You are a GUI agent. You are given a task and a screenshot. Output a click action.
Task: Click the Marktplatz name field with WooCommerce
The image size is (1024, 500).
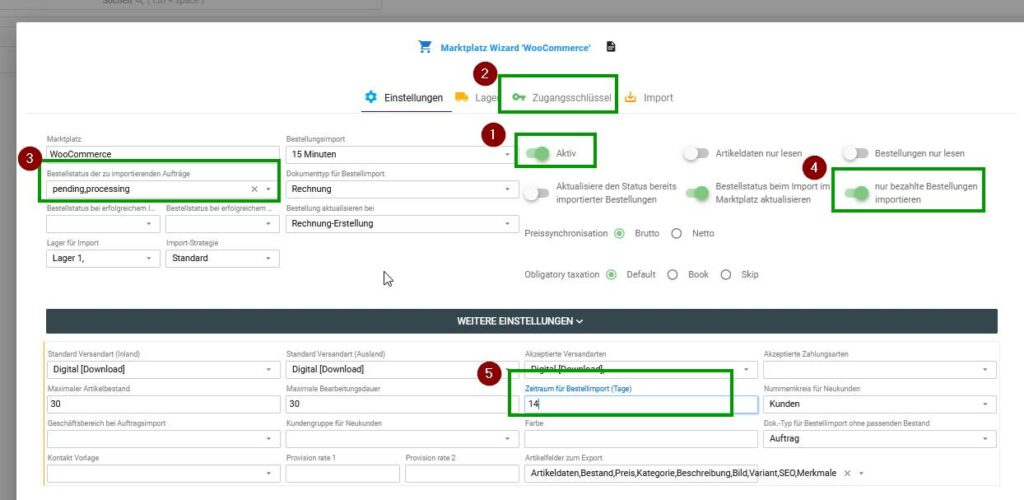pyautogui.click(x=163, y=155)
